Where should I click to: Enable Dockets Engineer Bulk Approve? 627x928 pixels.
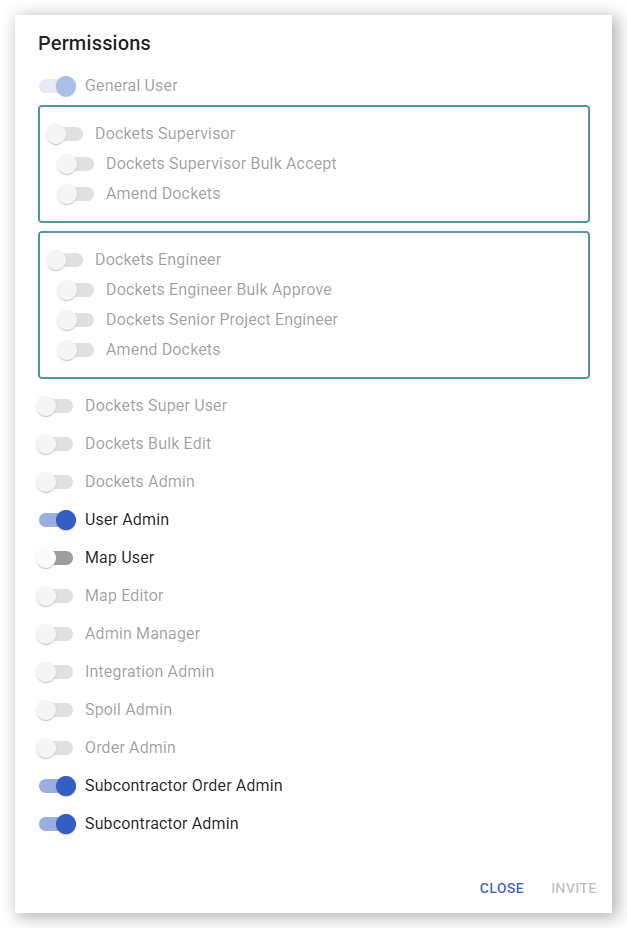click(76, 290)
